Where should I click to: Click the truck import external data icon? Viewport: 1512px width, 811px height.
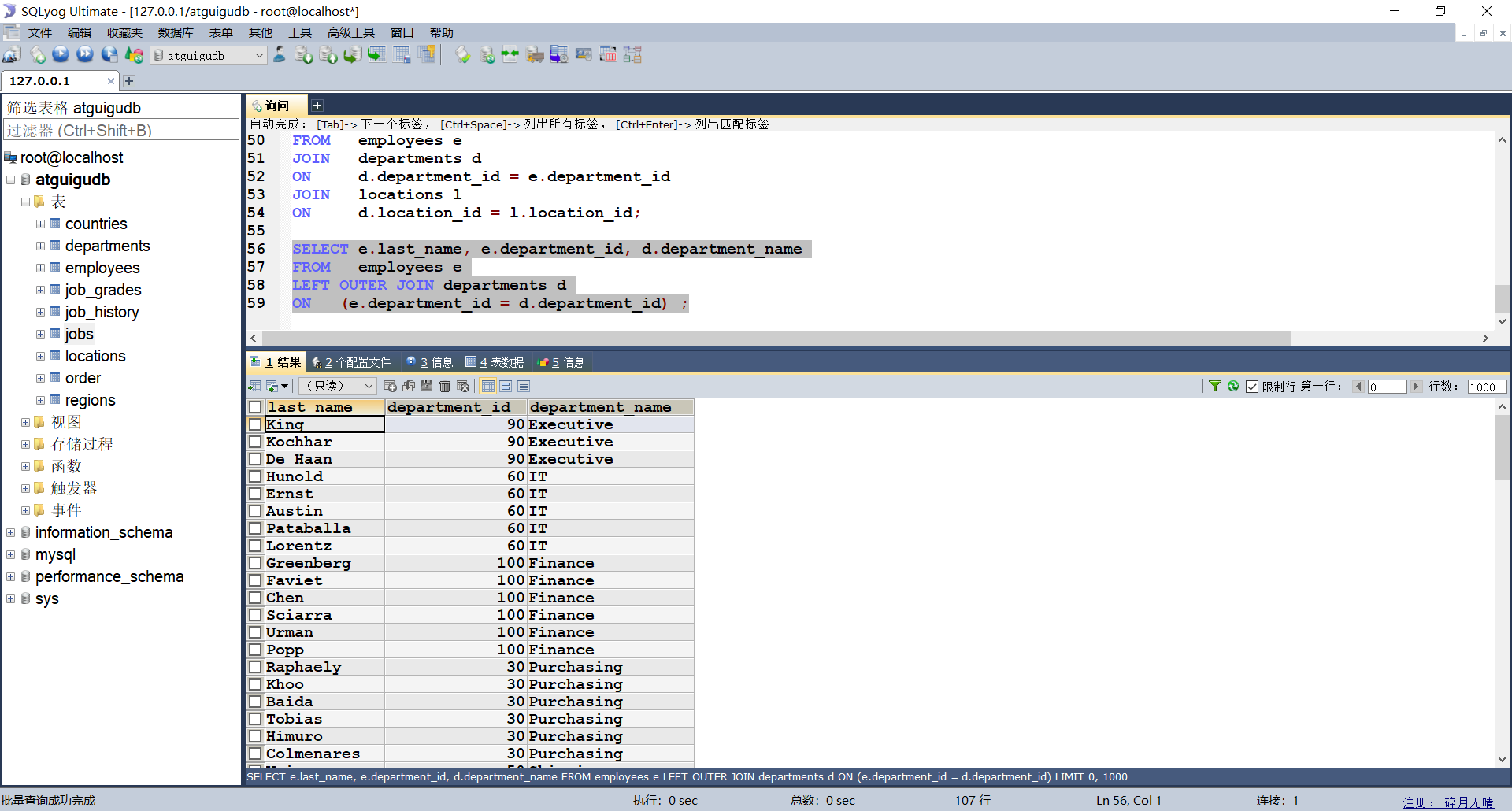point(535,55)
